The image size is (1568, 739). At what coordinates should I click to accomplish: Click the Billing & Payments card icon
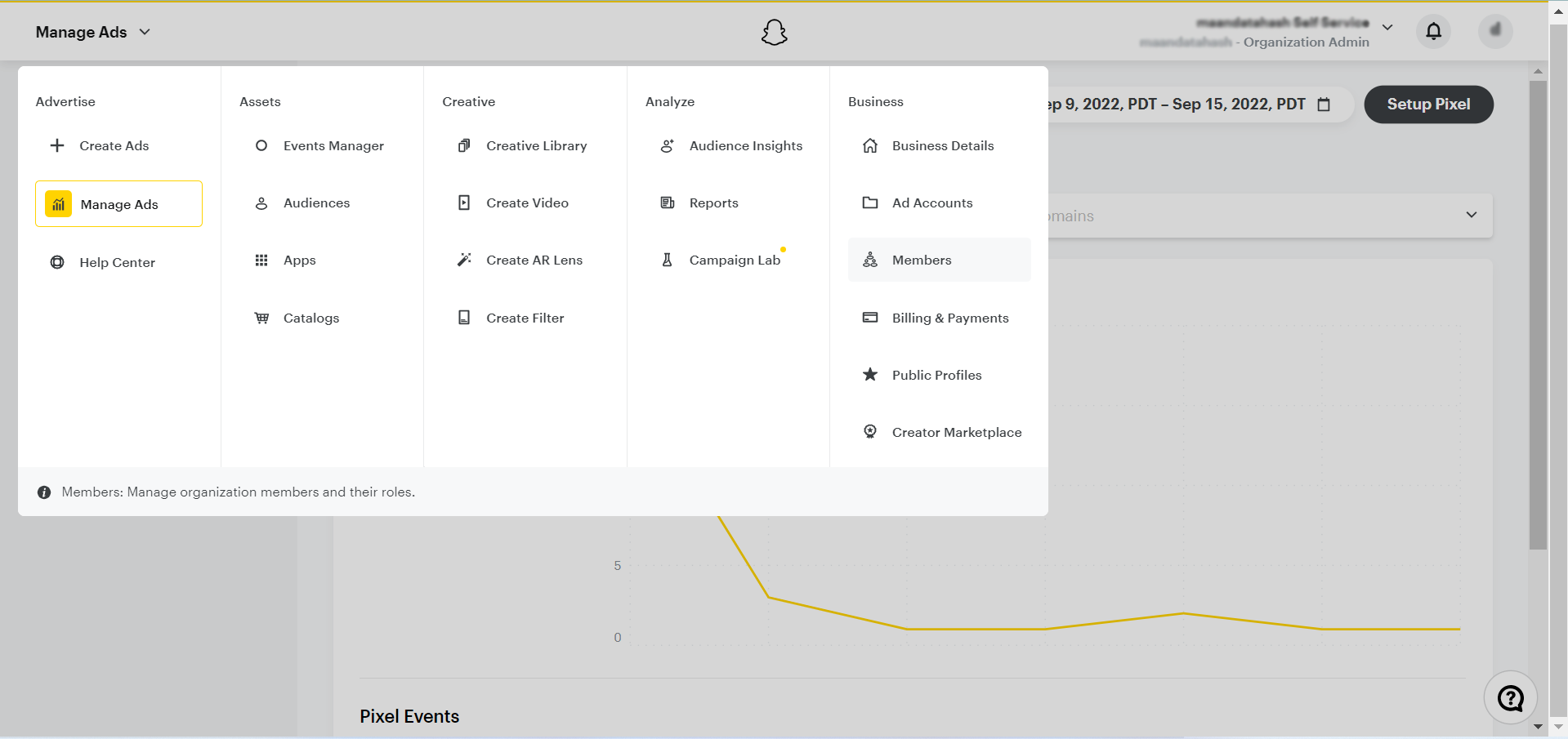(x=870, y=318)
